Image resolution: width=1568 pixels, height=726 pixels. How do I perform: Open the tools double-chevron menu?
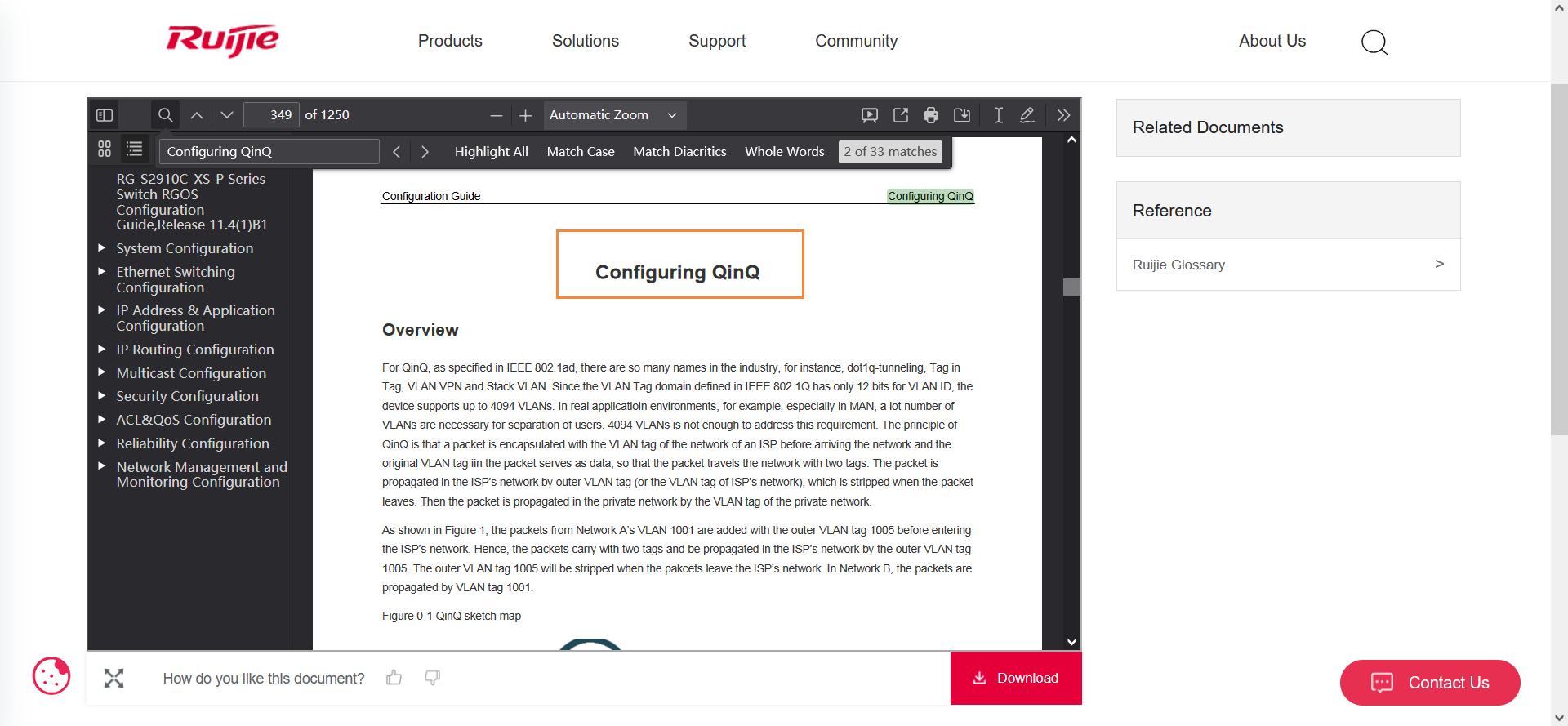(1062, 115)
